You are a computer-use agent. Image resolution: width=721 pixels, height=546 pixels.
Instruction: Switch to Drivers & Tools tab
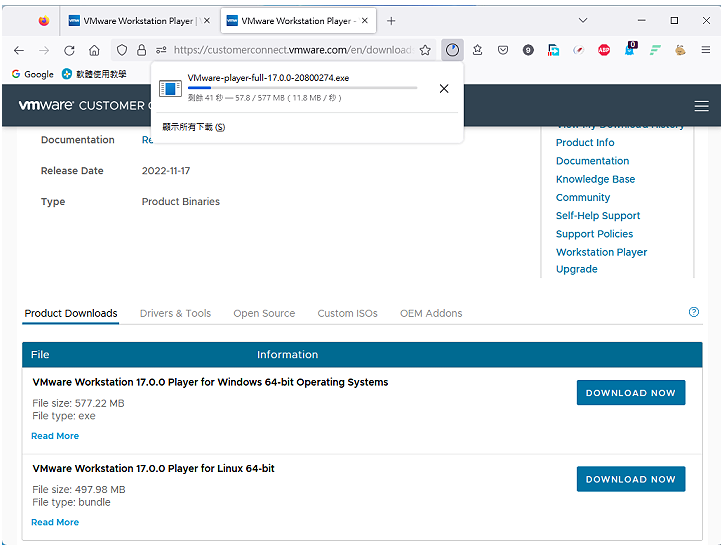pos(175,313)
